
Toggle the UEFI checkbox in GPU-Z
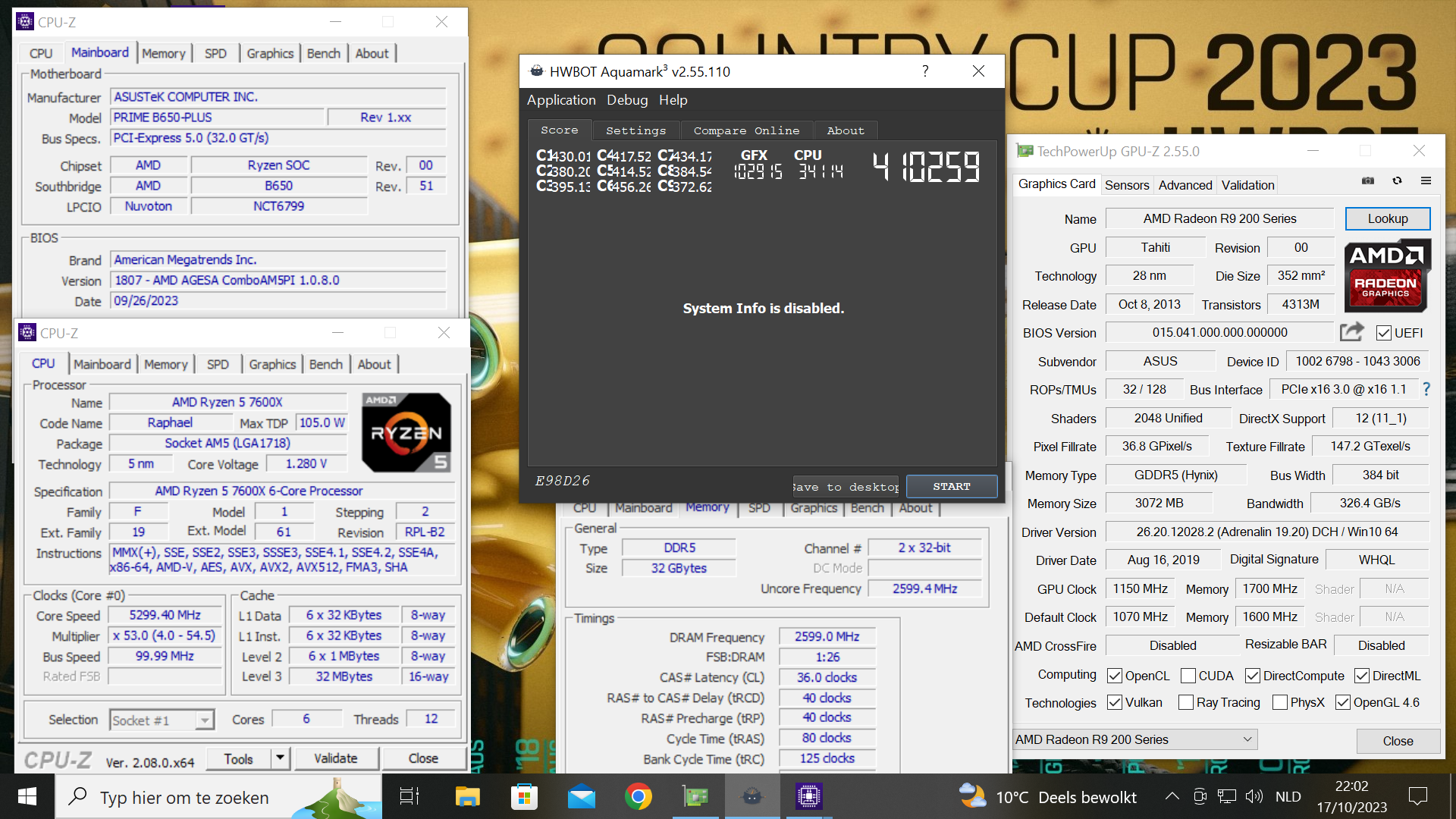[x=1384, y=333]
